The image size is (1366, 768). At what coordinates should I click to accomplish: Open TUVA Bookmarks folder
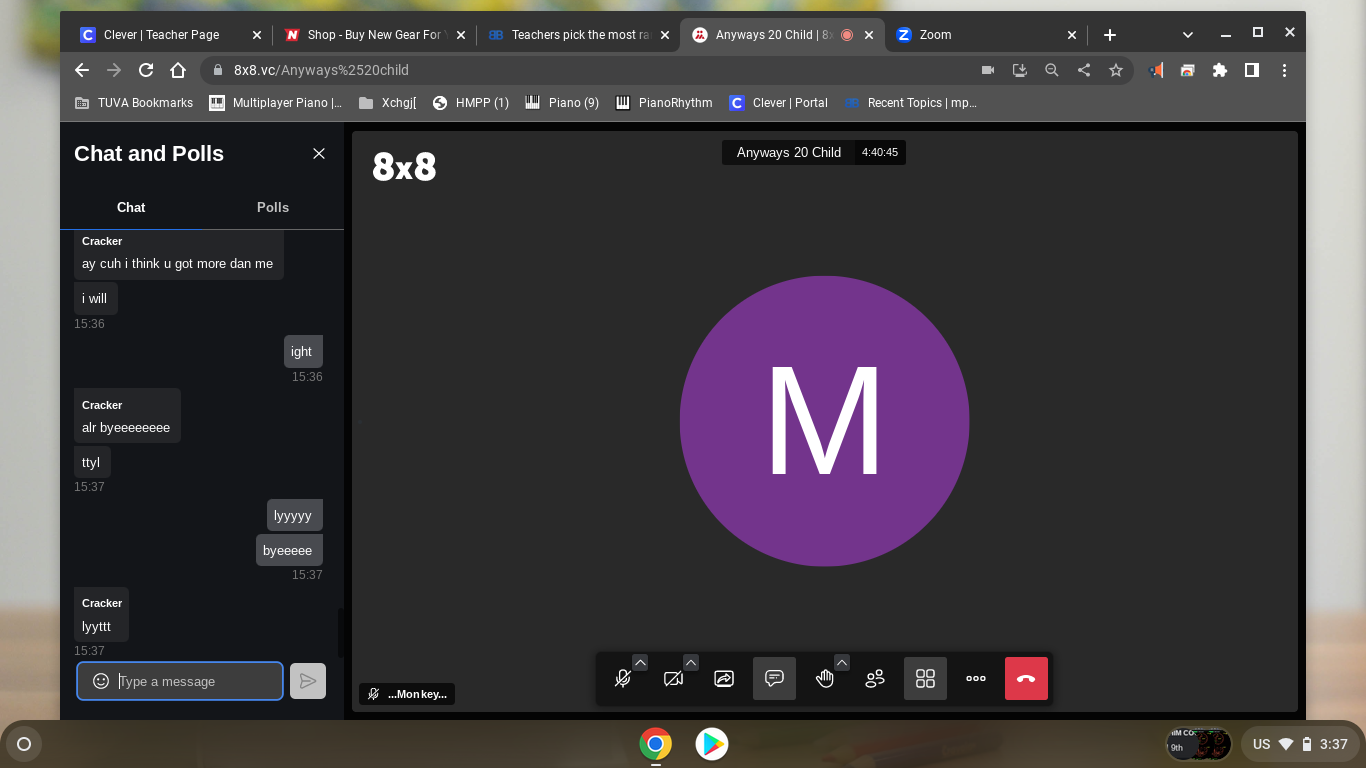133,102
